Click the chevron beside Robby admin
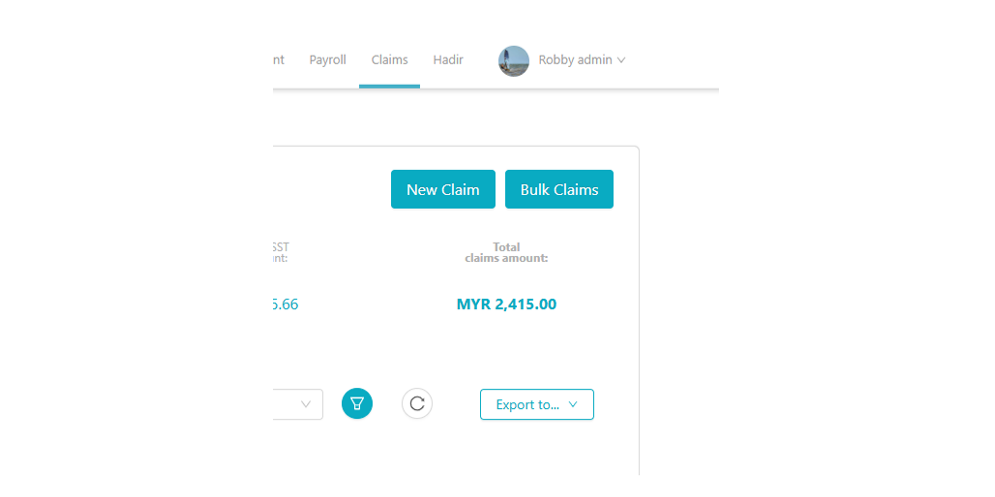The height and width of the screenshot is (497, 995). pyautogui.click(x=621, y=61)
